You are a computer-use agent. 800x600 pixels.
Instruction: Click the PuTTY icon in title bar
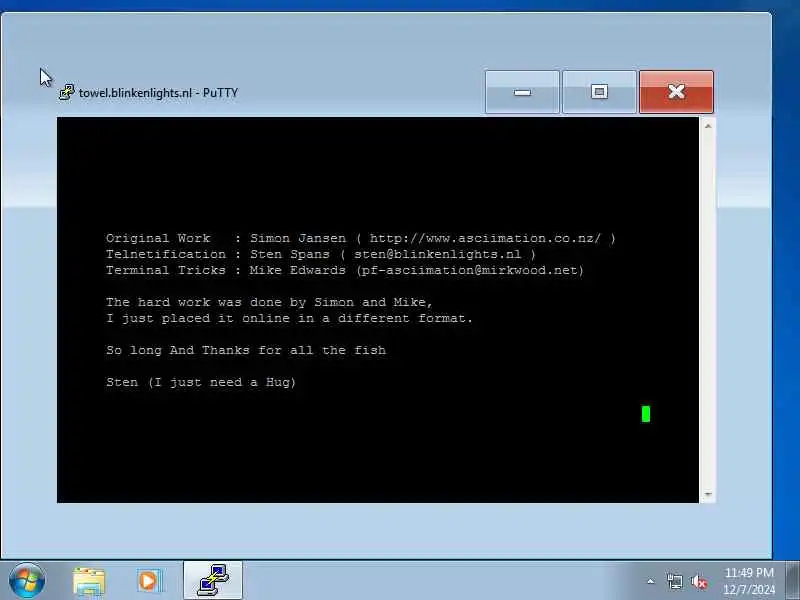coord(66,92)
